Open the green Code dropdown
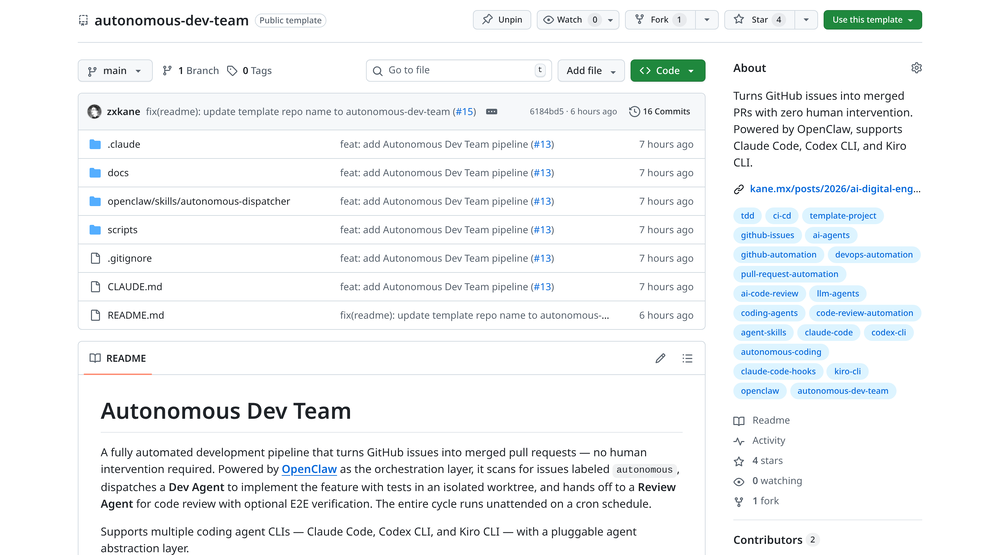This screenshot has width=1000, height=555. coord(668,71)
